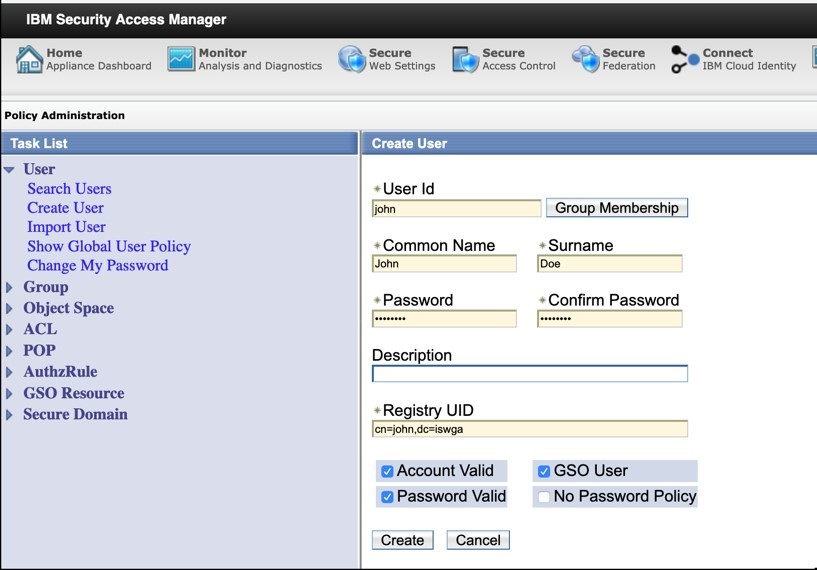
Task: Open the Connect IBM Cloud Identity menu
Action: 734,59
